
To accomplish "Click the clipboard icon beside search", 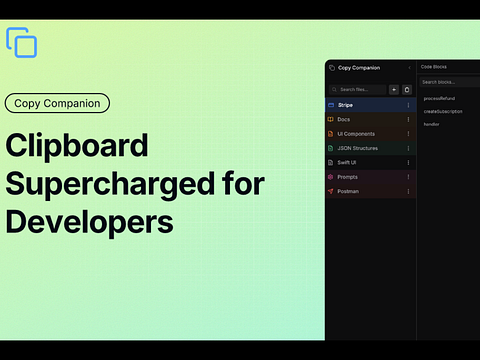I will click(407, 90).
